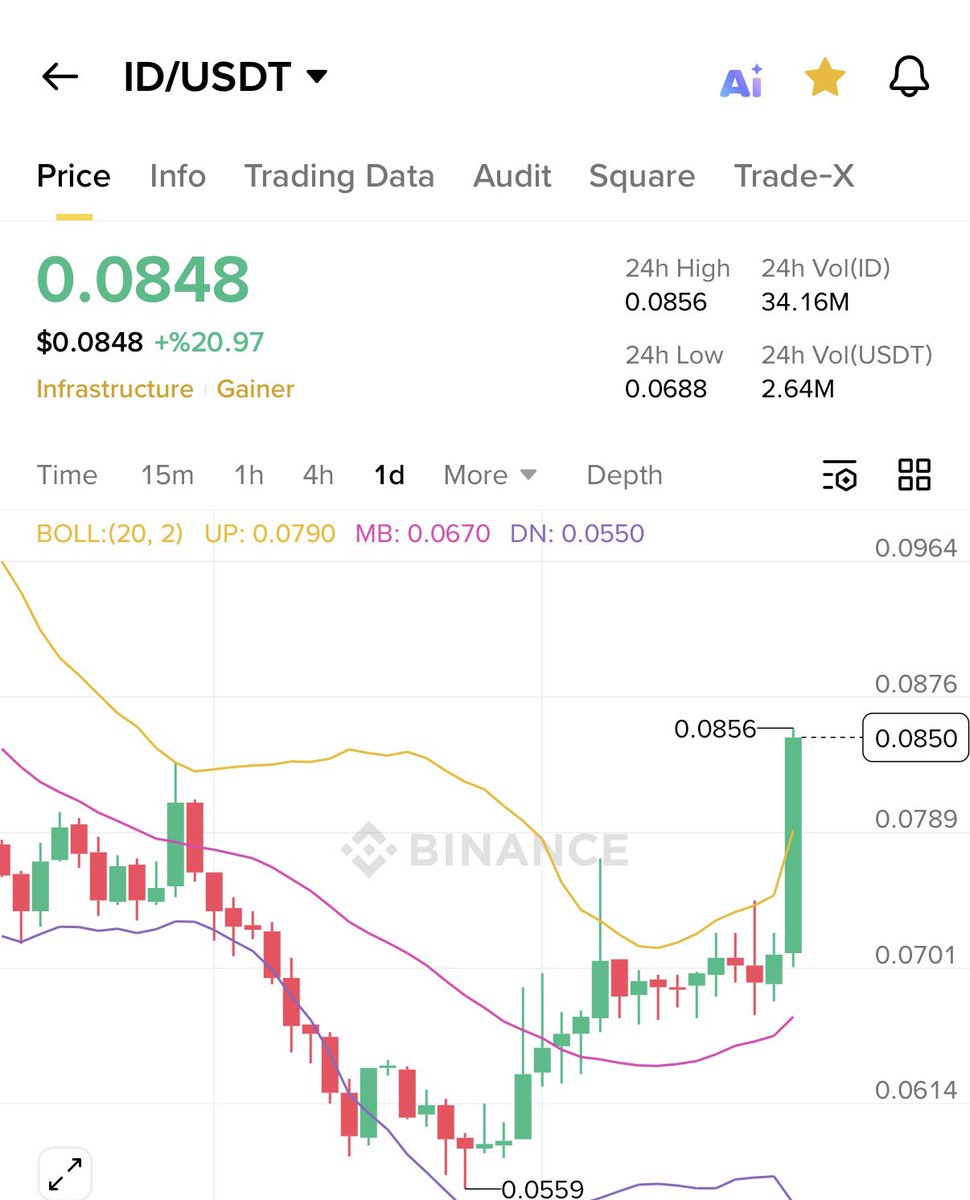Tap the current price tag 0.0850

(x=916, y=738)
